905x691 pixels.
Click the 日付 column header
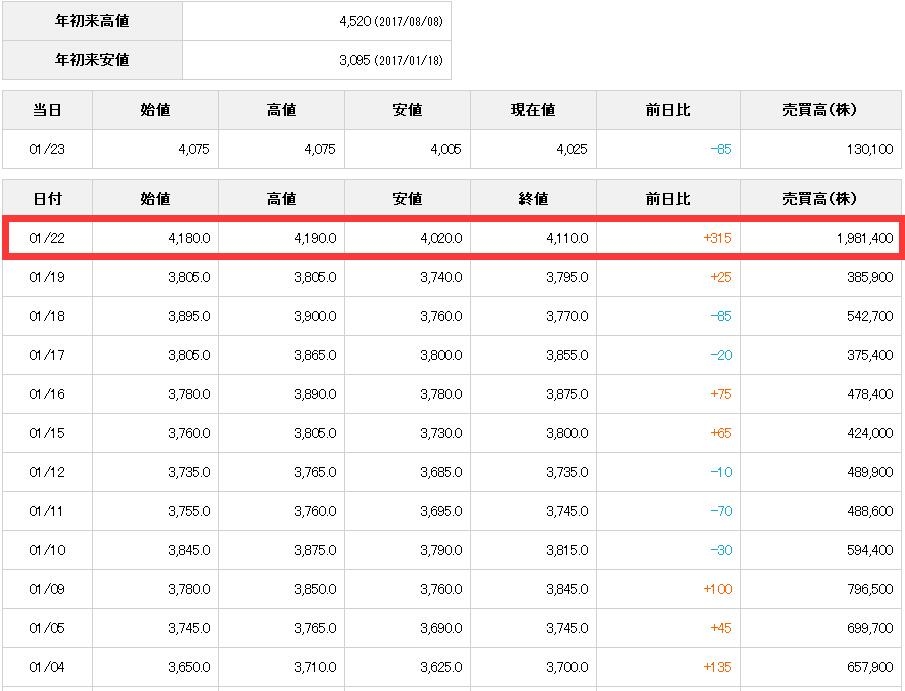point(47,199)
